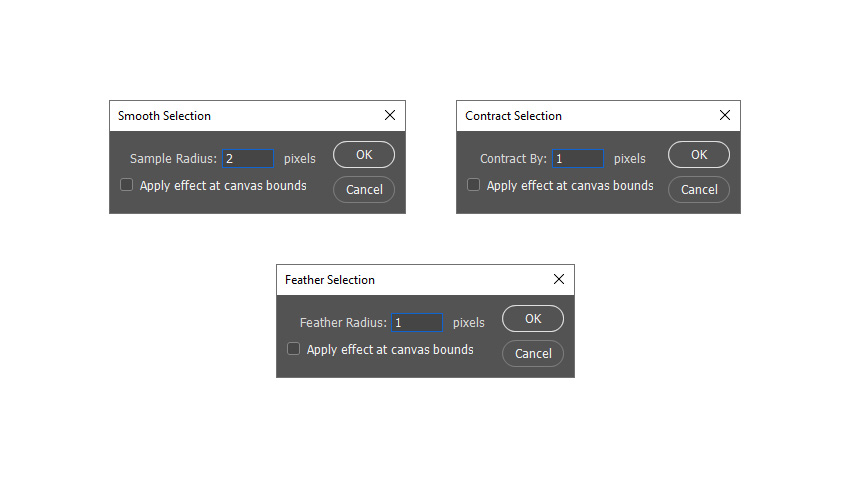Click the Feather Radius input box

pos(417,322)
